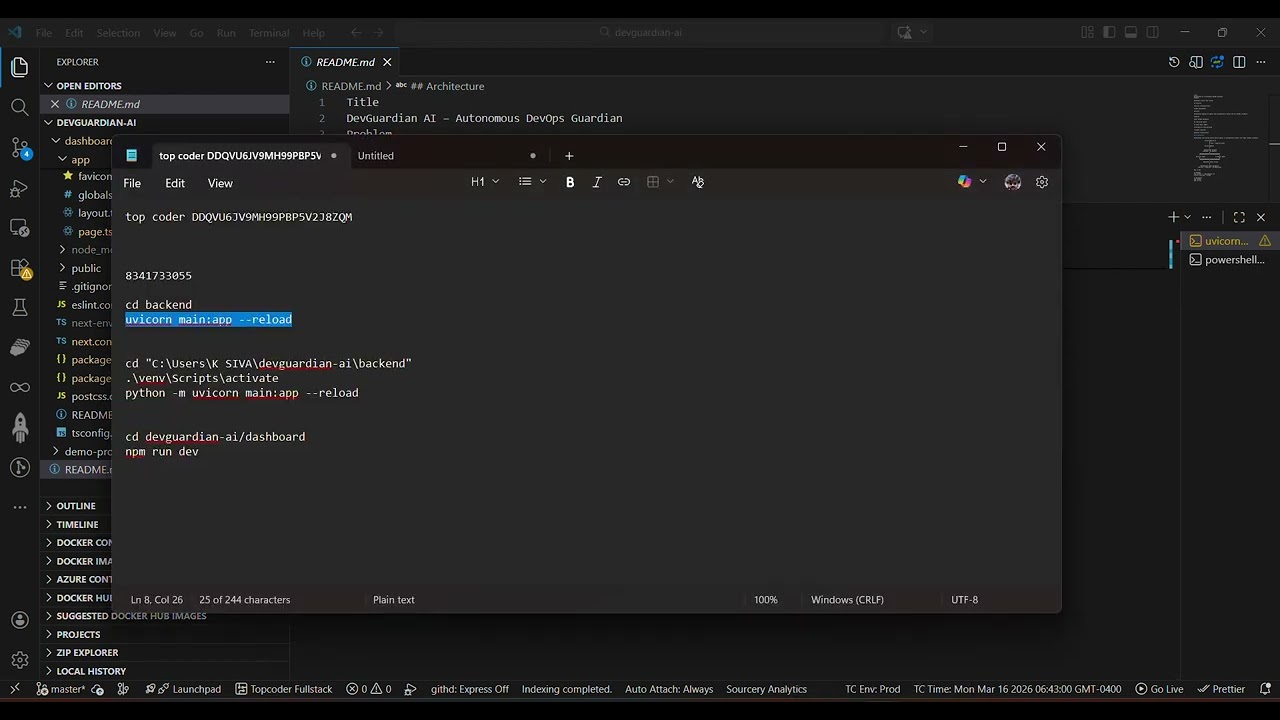
Task: Open Notepad settings gear
Action: pyautogui.click(x=1042, y=182)
